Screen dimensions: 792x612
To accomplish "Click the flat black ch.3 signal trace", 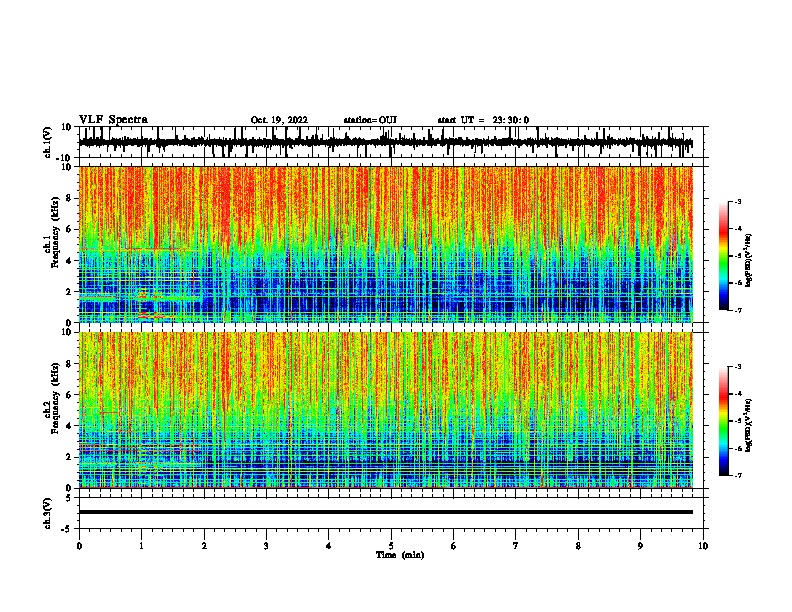I will tap(386, 512).
